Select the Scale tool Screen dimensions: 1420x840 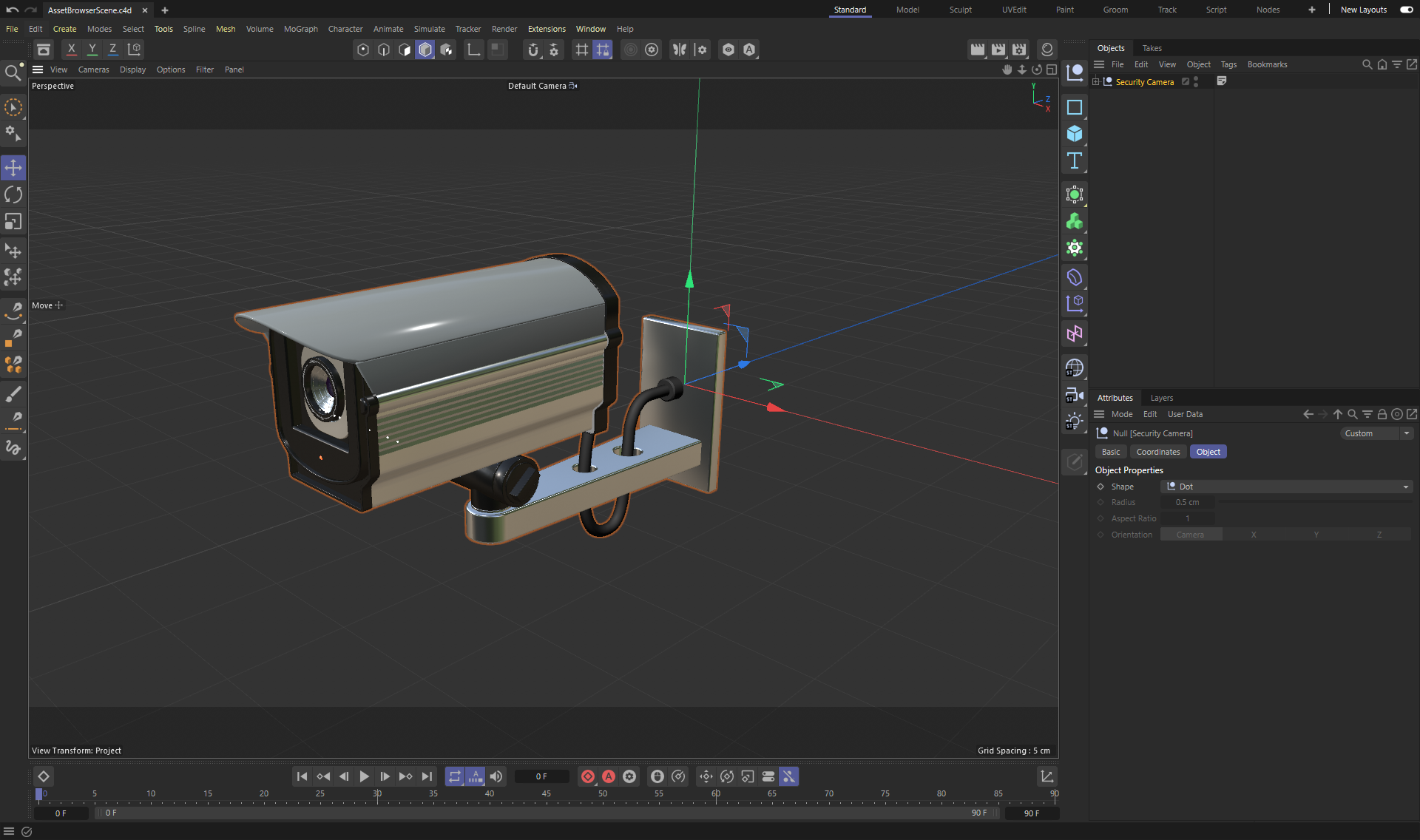tap(13, 222)
